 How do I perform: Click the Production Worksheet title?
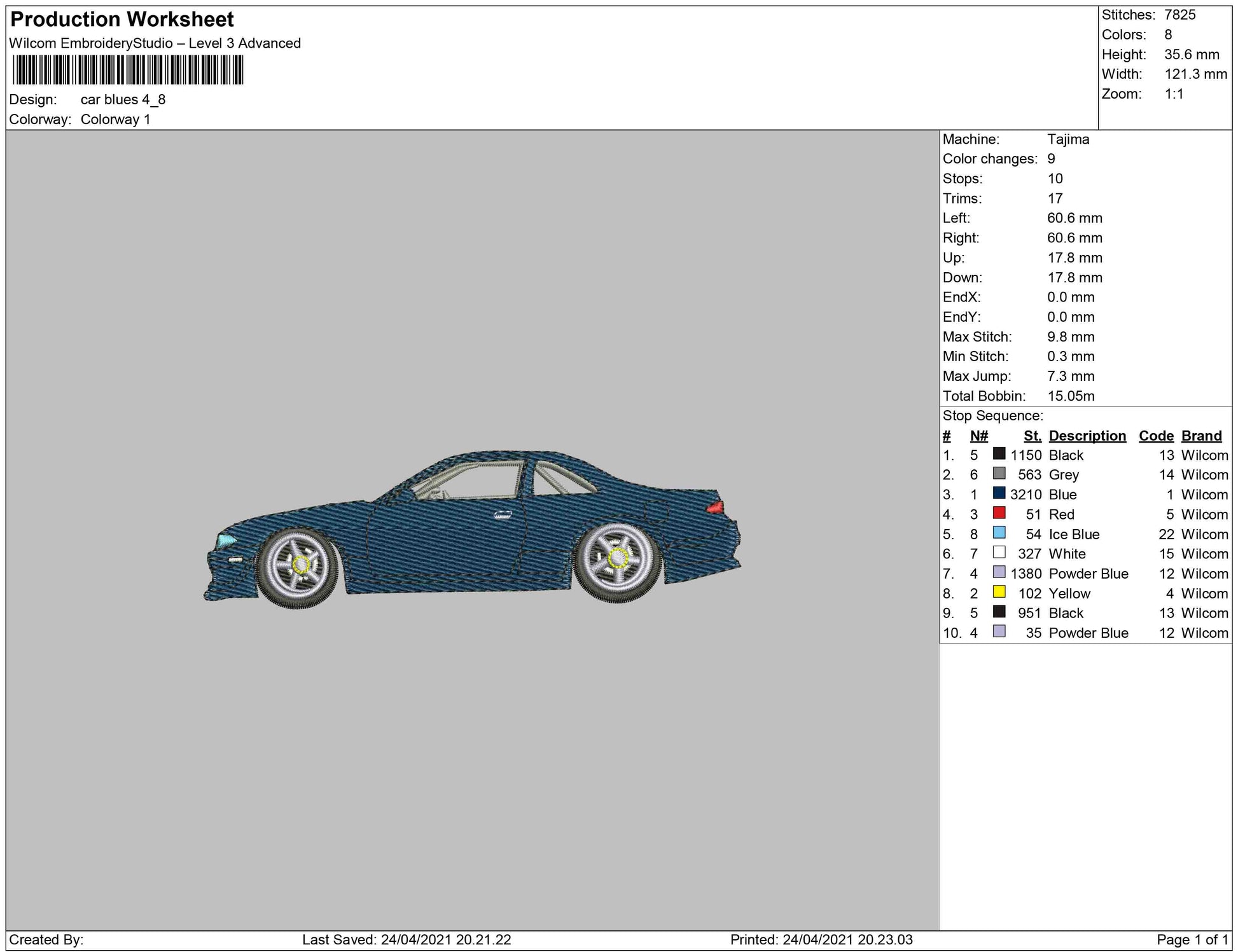(x=122, y=20)
